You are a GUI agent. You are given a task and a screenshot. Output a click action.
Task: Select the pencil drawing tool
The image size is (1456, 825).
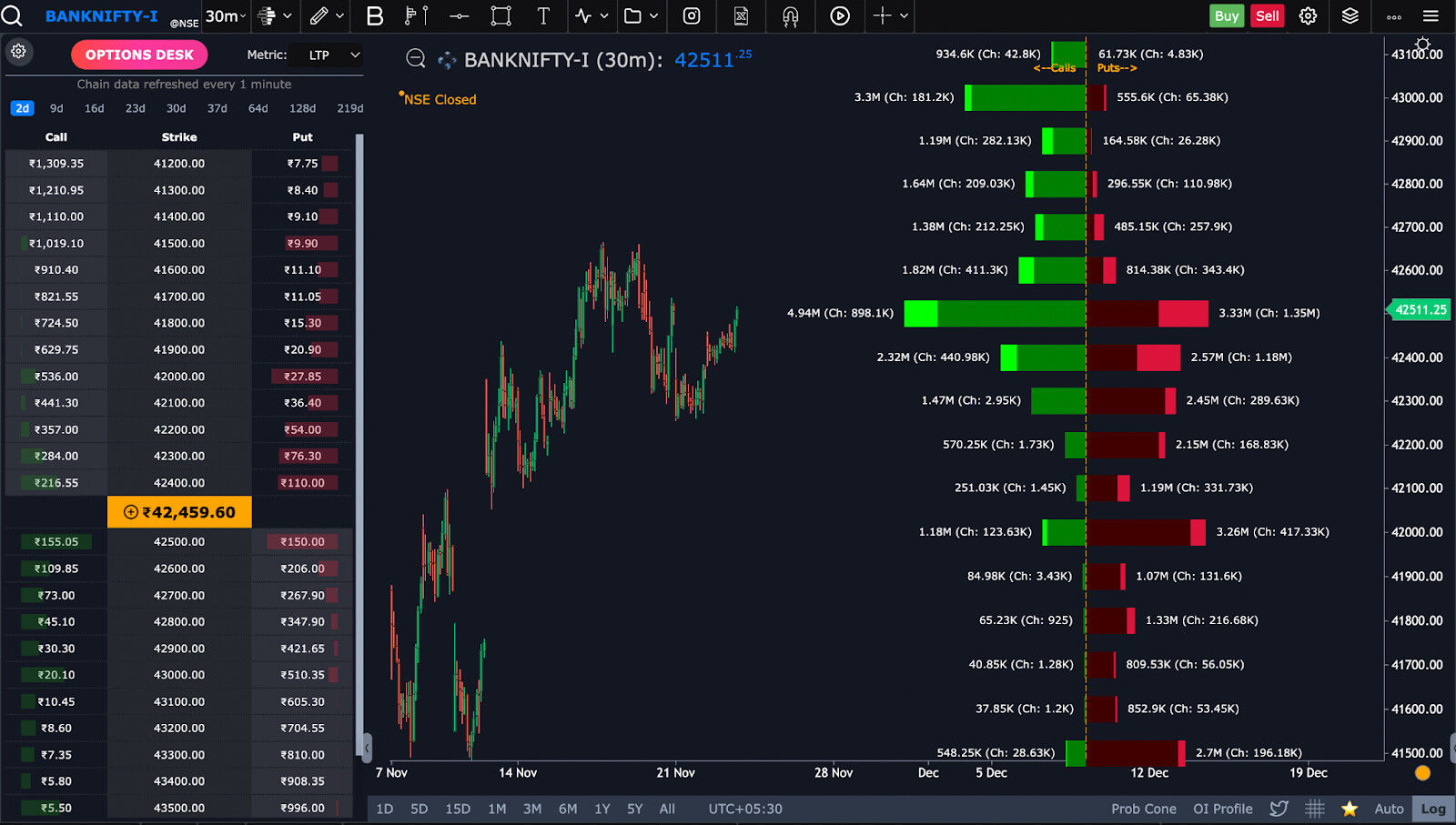point(318,15)
